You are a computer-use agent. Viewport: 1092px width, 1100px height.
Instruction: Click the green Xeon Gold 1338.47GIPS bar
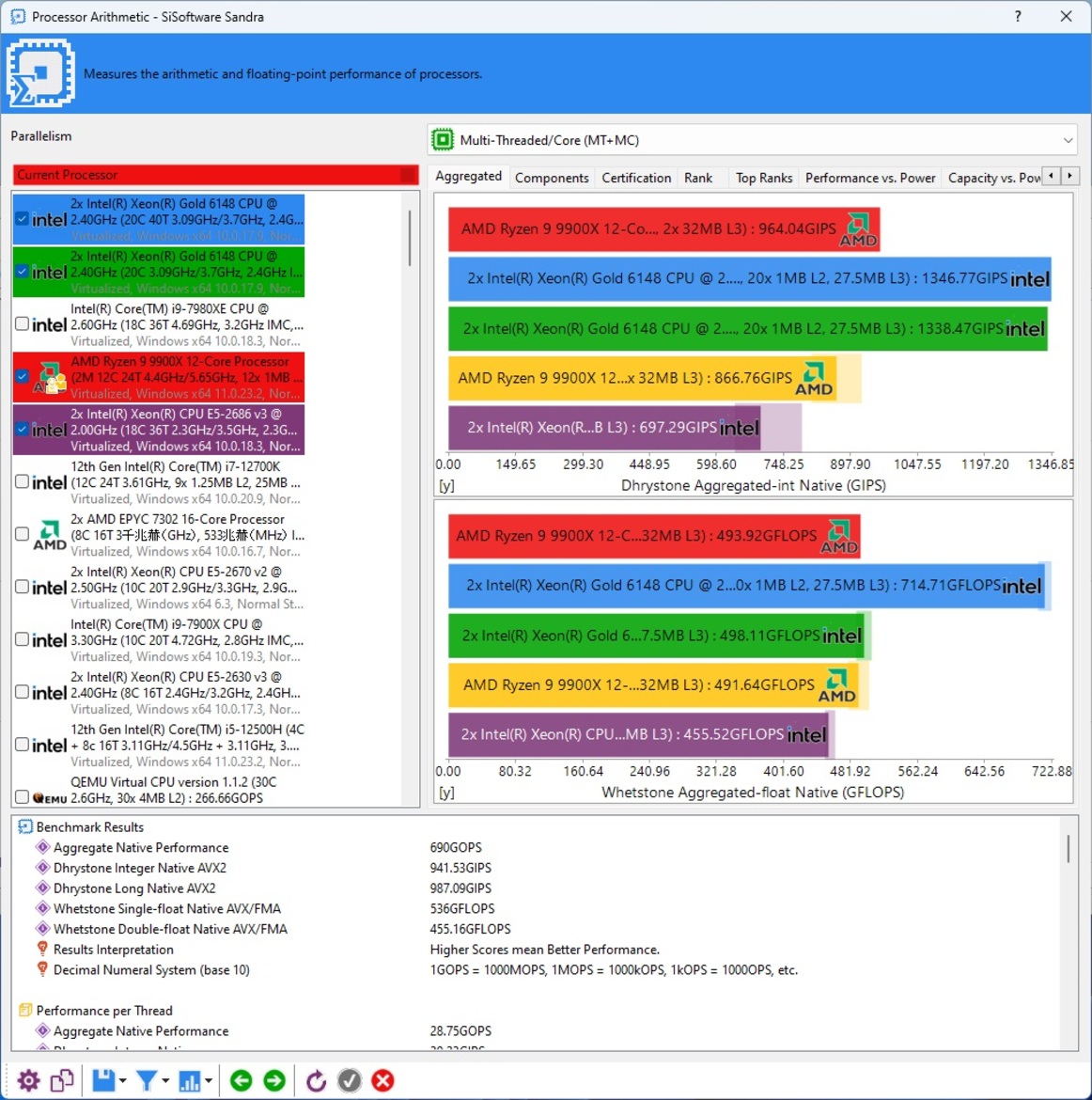click(748, 329)
